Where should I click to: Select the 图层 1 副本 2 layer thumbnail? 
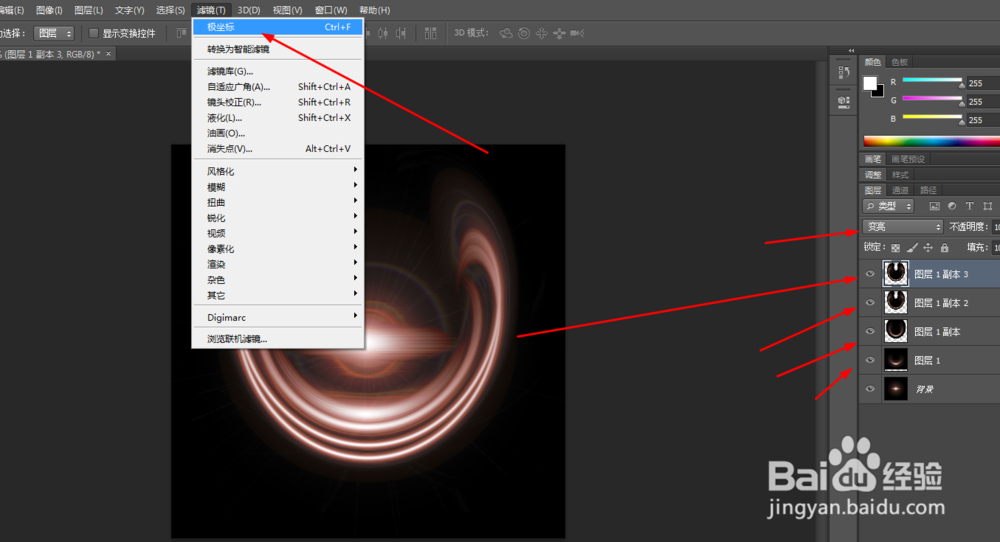[x=895, y=302]
